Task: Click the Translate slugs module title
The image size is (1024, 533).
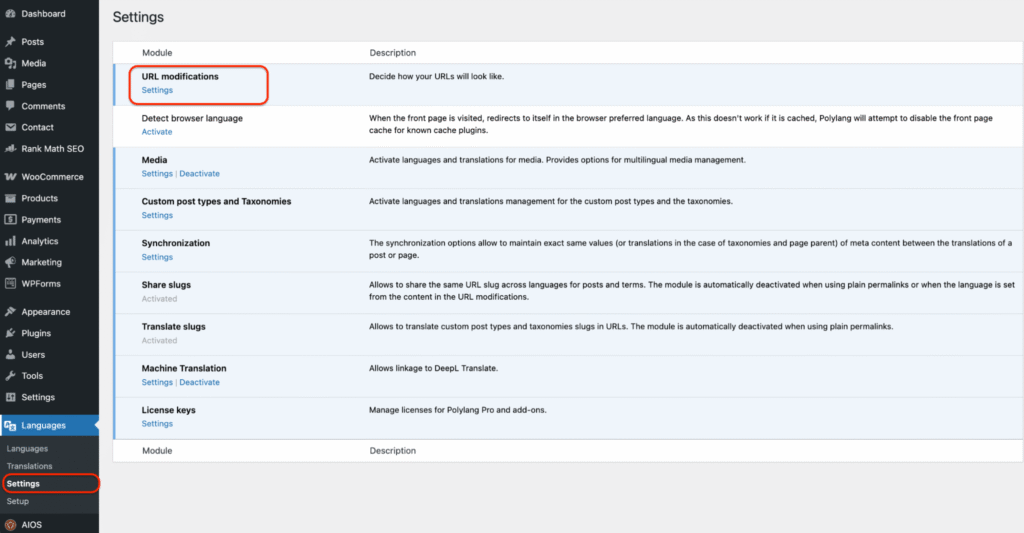Action: (x=174, y=327)
